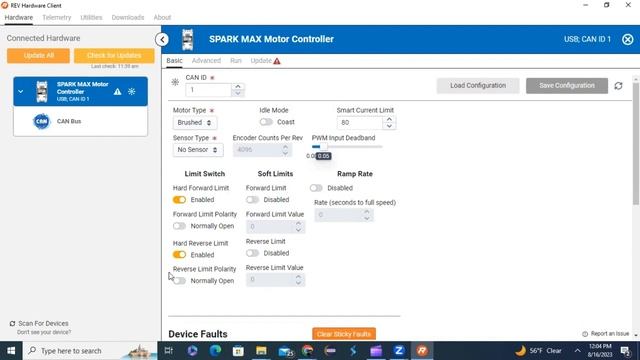Screen dimensions: 640x360
Task: Open the Motor Type dropdown
Action: pyautogui.click(x=195, y=122)
